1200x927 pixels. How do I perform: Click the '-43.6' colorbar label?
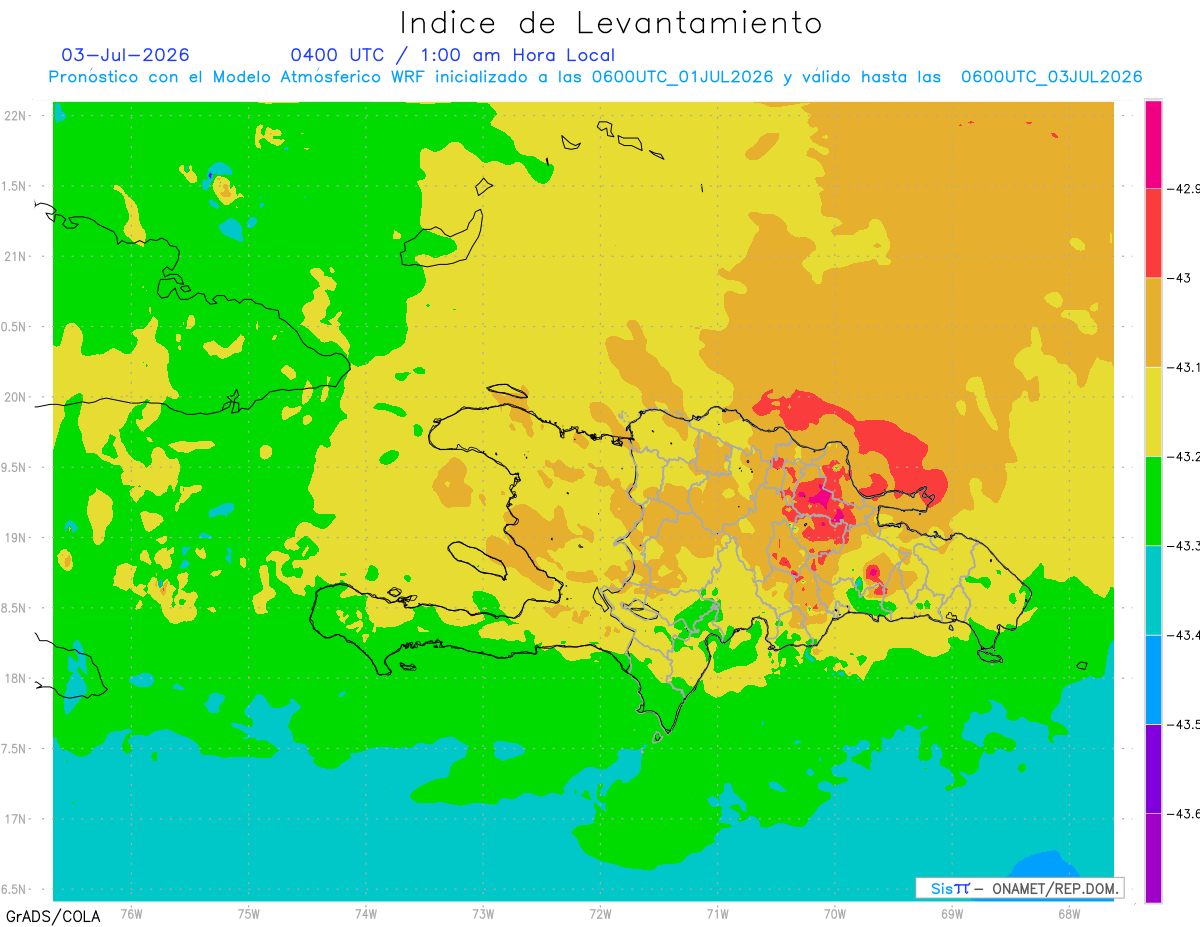pos(1184,813)
